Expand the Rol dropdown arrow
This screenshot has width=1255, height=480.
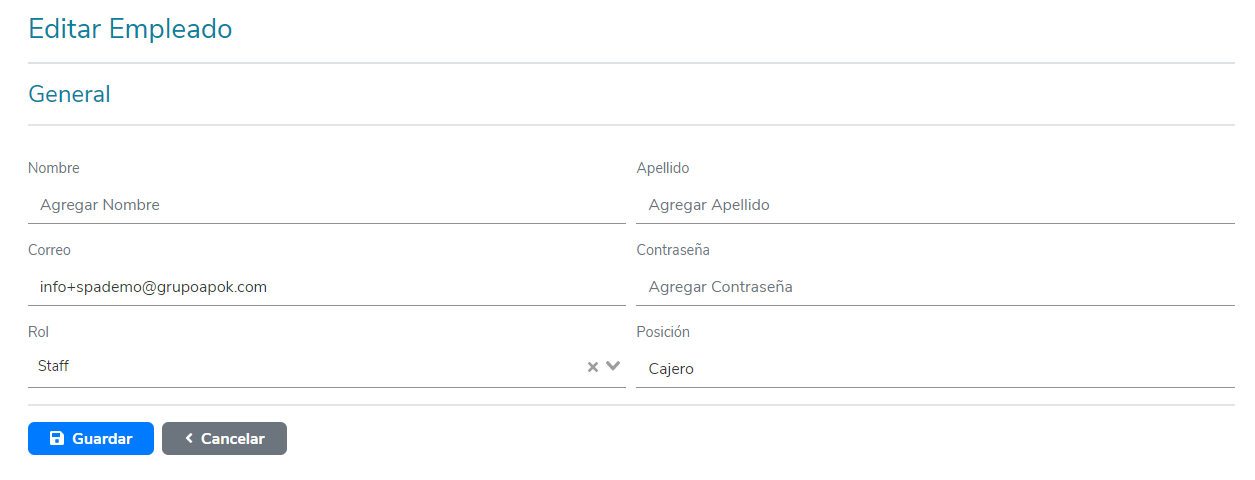[x=613, y=366]
